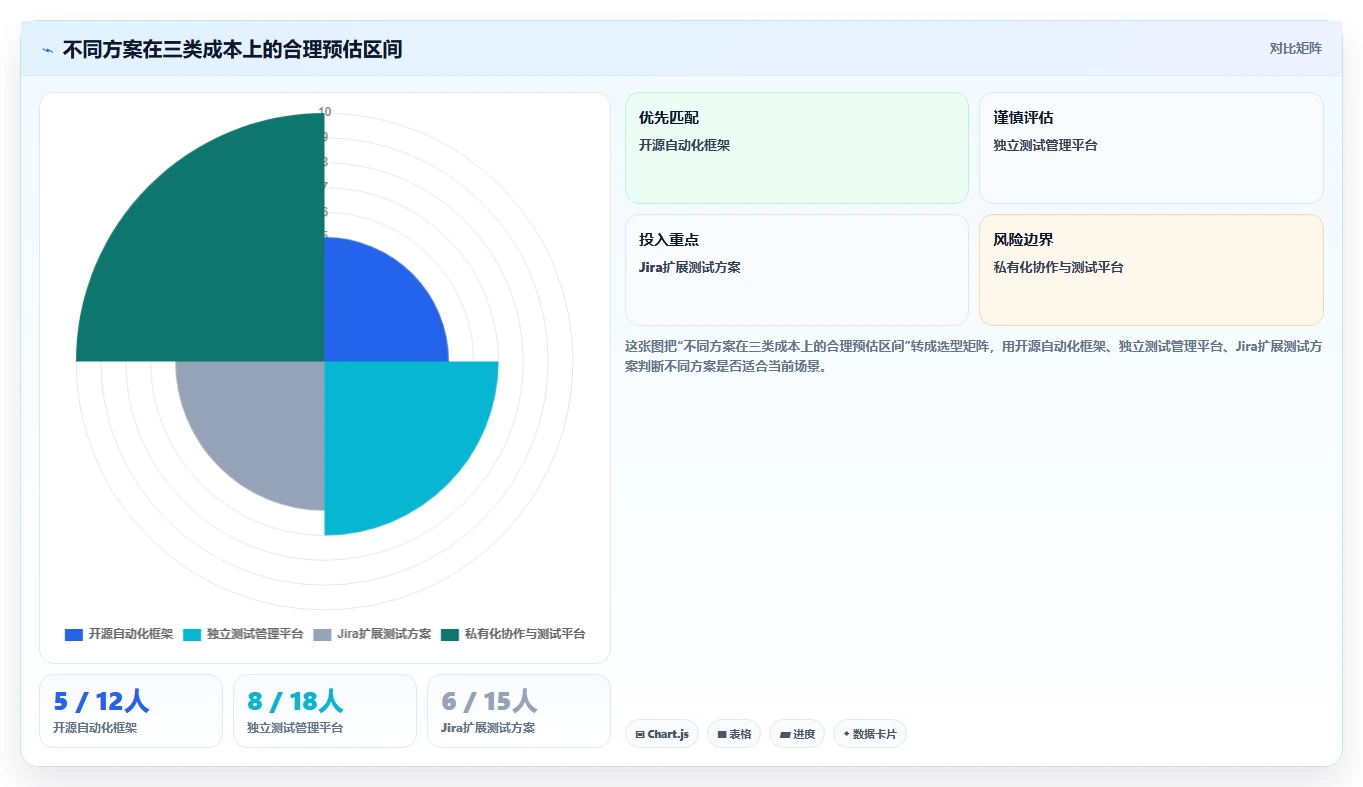Toggle the 私有化协作与测试平台 legend swatch
This screenshot has width=1363, height=787.
point(449,634)
